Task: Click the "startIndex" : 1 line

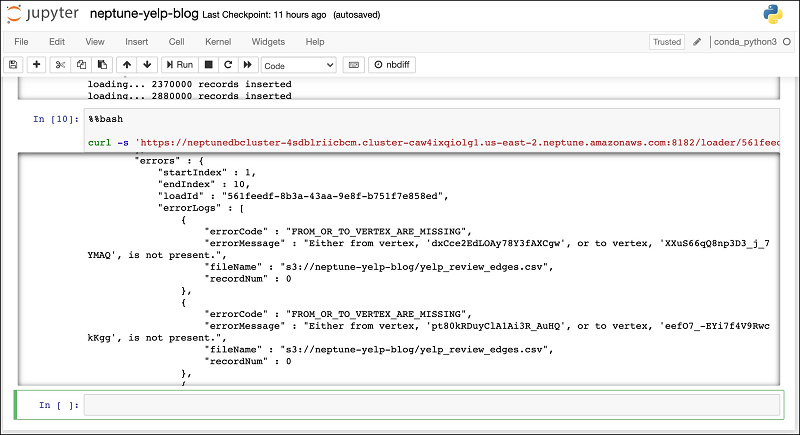Action: (x=207, y=172)
